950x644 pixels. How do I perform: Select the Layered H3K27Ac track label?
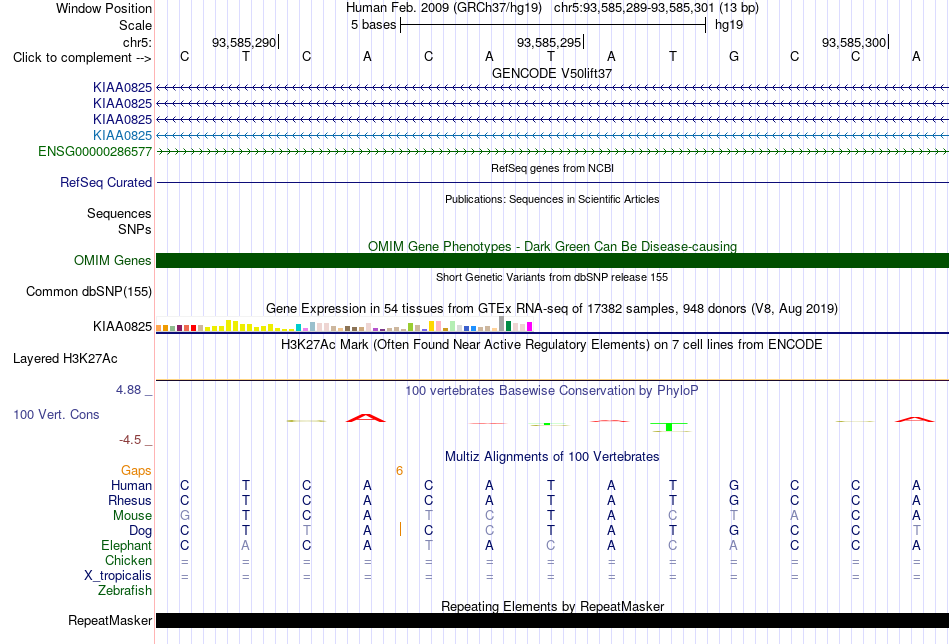pos(65,359)
